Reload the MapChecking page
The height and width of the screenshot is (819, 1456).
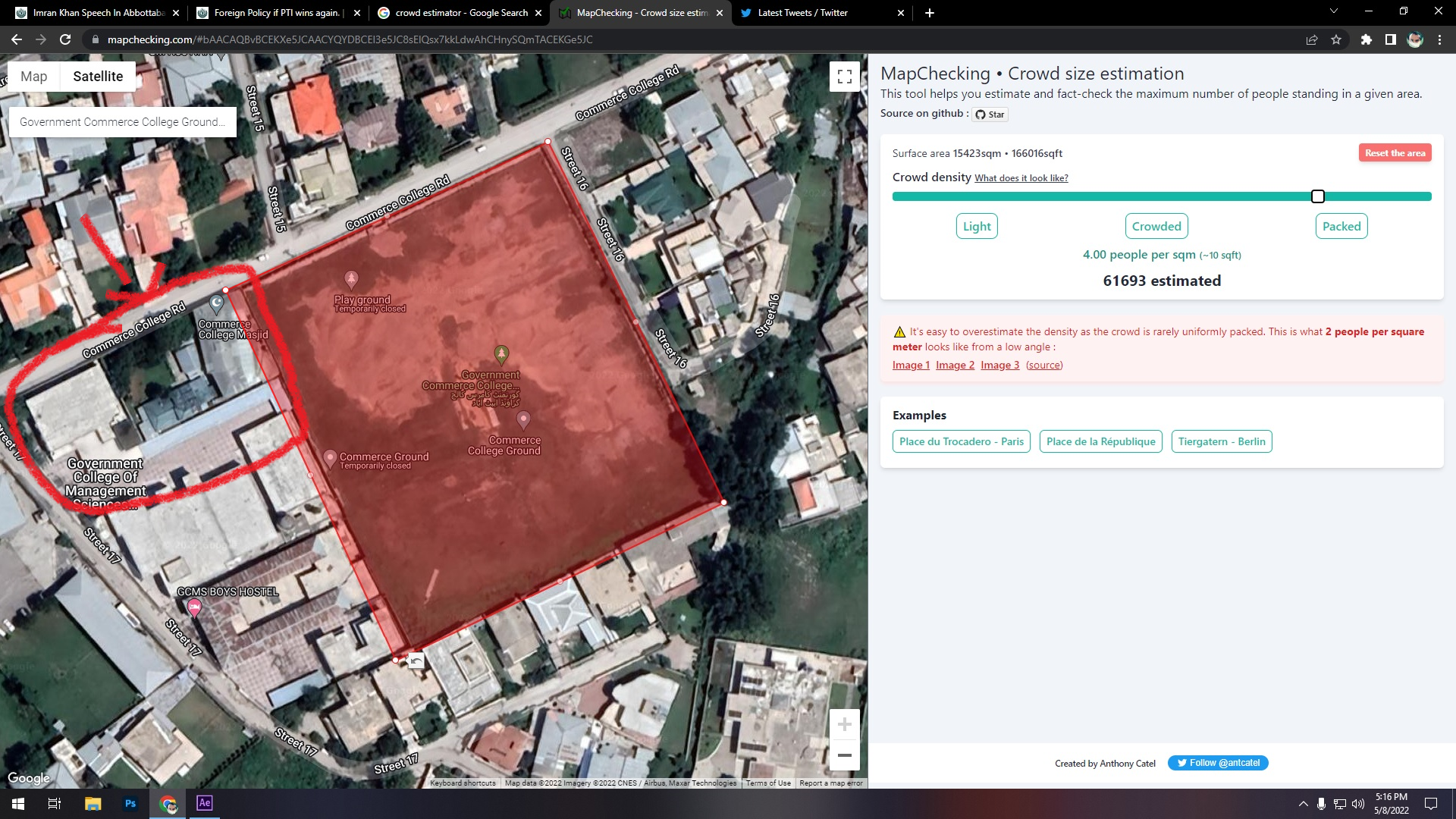pyautogui.click(x=66, y=39)
